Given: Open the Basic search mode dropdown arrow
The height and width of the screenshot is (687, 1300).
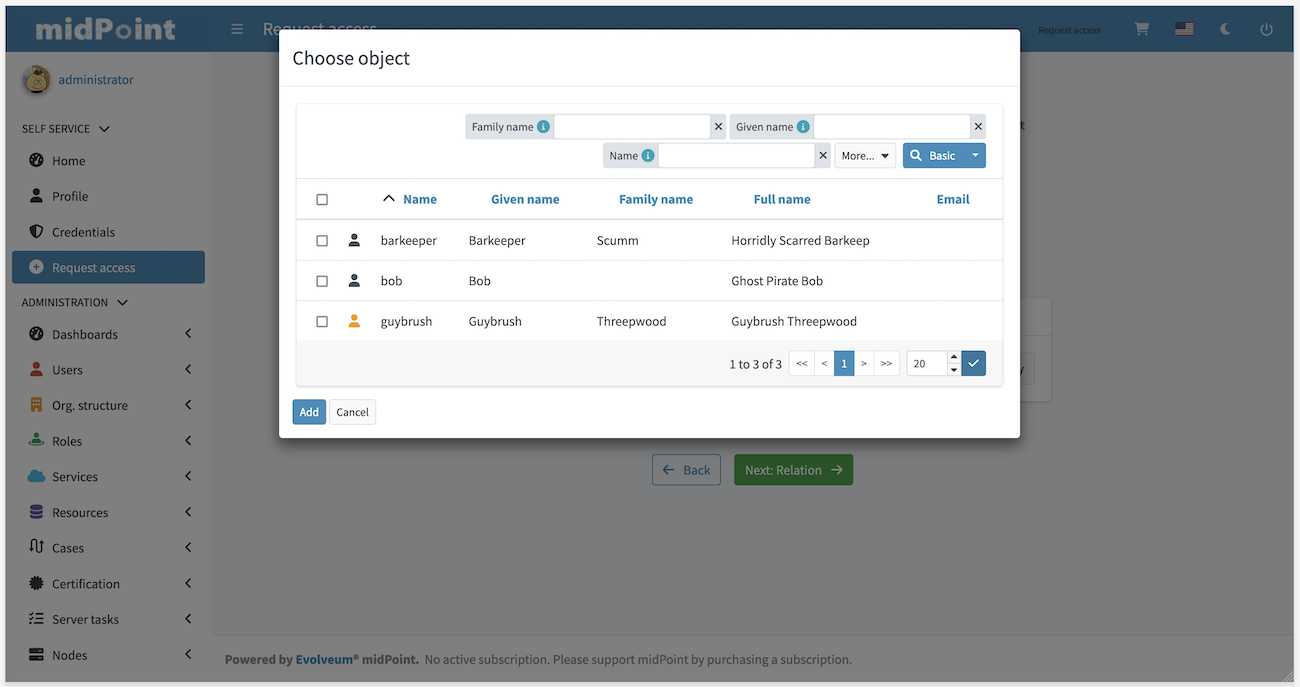Looking at the screenshot, I should point(975,155).
